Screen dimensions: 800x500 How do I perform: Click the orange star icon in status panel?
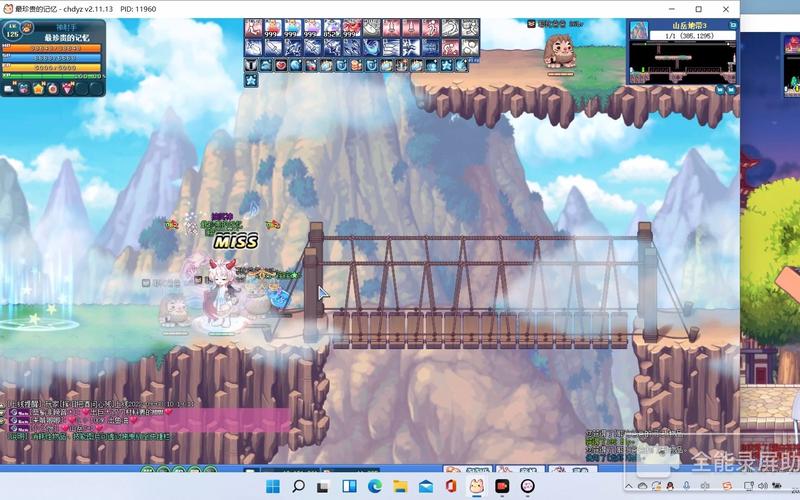pyautogui.click(x=38, y=89)
